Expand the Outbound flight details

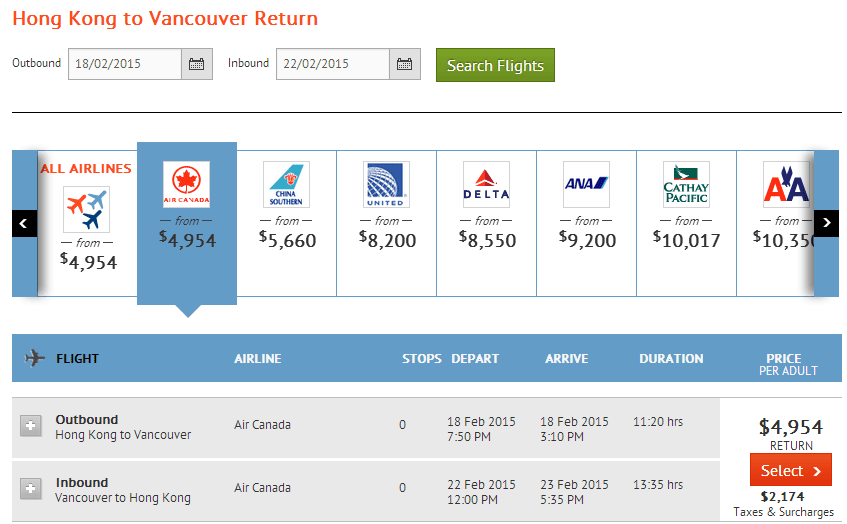[31, 427]
